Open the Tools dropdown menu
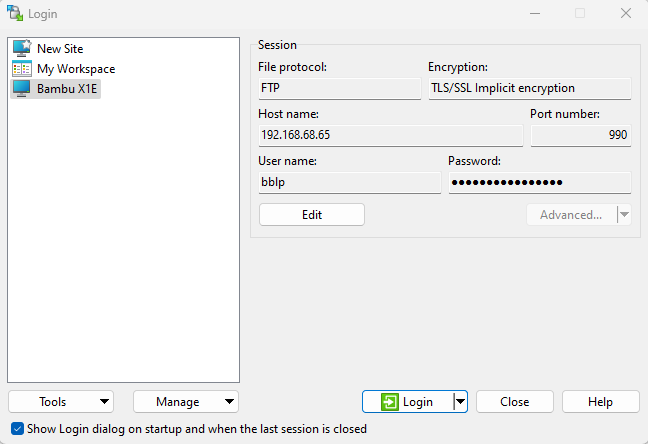 pyautogui.click(x=61, y=402)
